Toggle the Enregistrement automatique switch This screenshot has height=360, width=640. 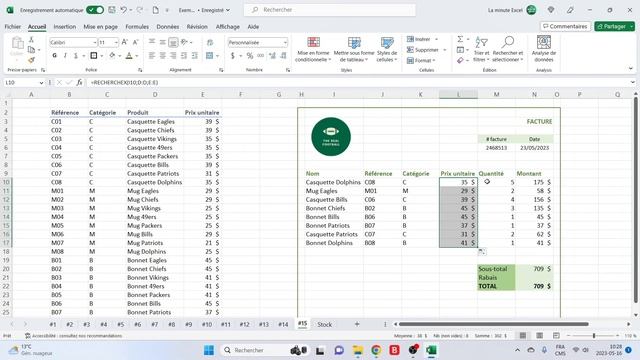95,10
